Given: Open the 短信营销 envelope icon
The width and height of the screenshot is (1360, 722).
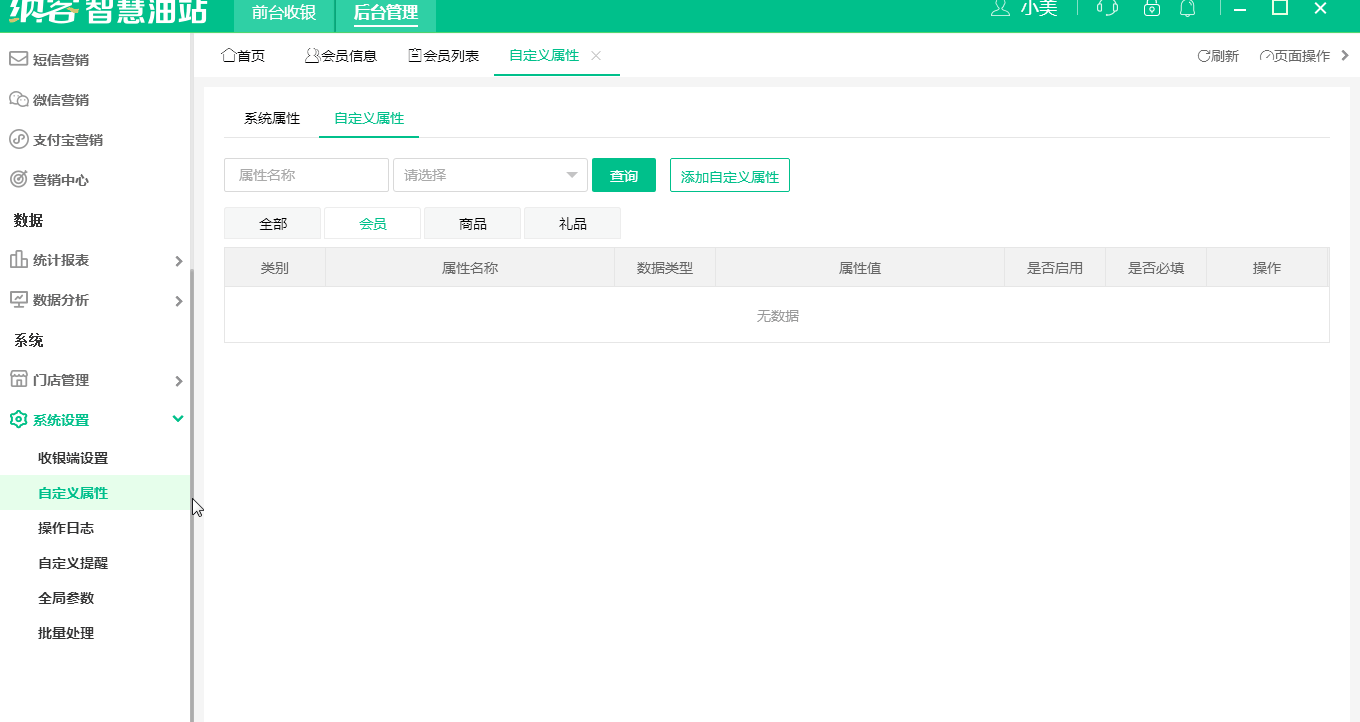Looking at the screenshot, I should click(20, 59).
